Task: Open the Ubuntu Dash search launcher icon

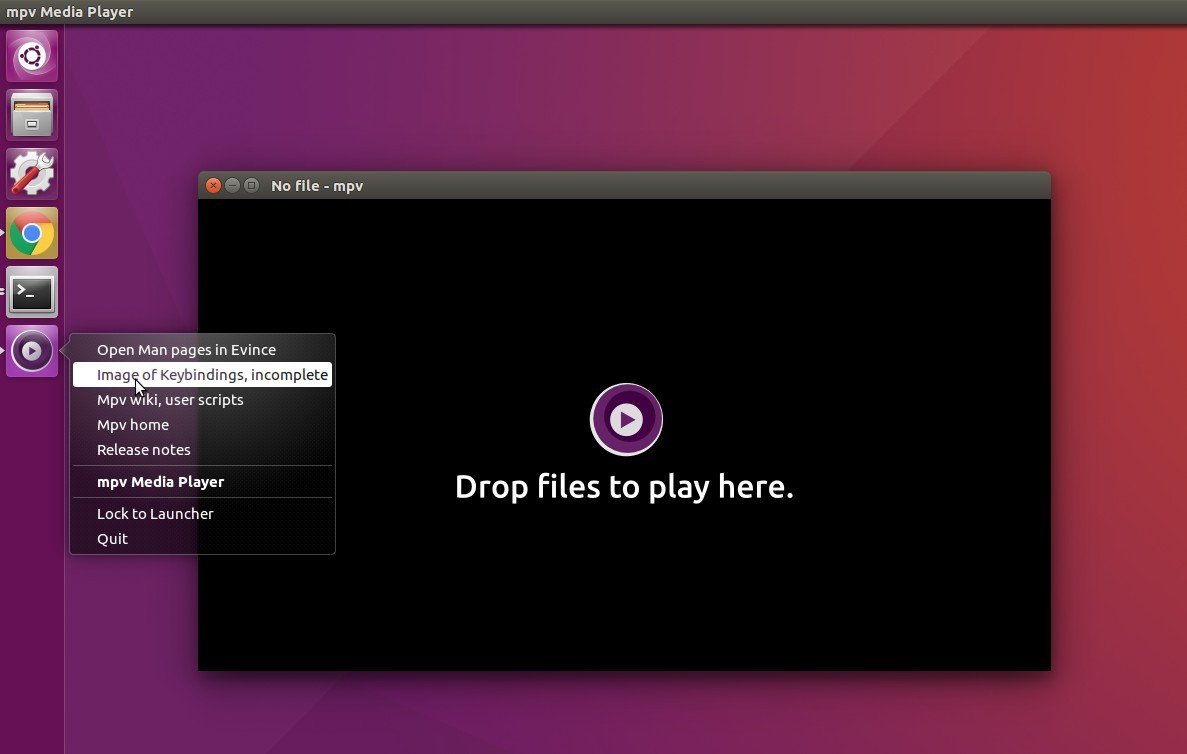Action: 32,56
